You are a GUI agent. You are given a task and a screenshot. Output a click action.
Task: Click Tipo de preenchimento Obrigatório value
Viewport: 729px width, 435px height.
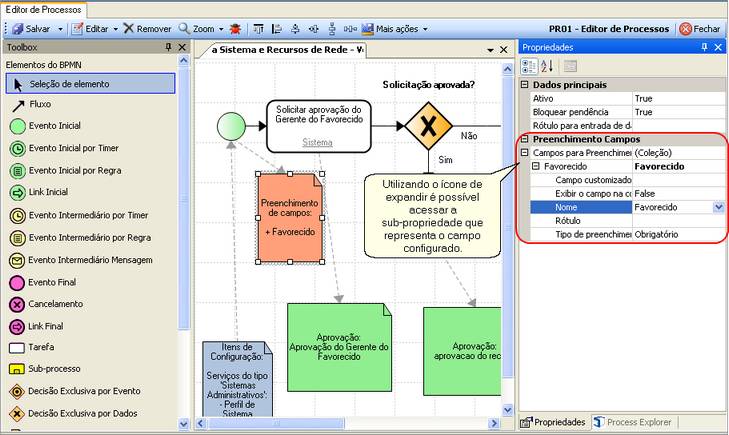point(679,234)
